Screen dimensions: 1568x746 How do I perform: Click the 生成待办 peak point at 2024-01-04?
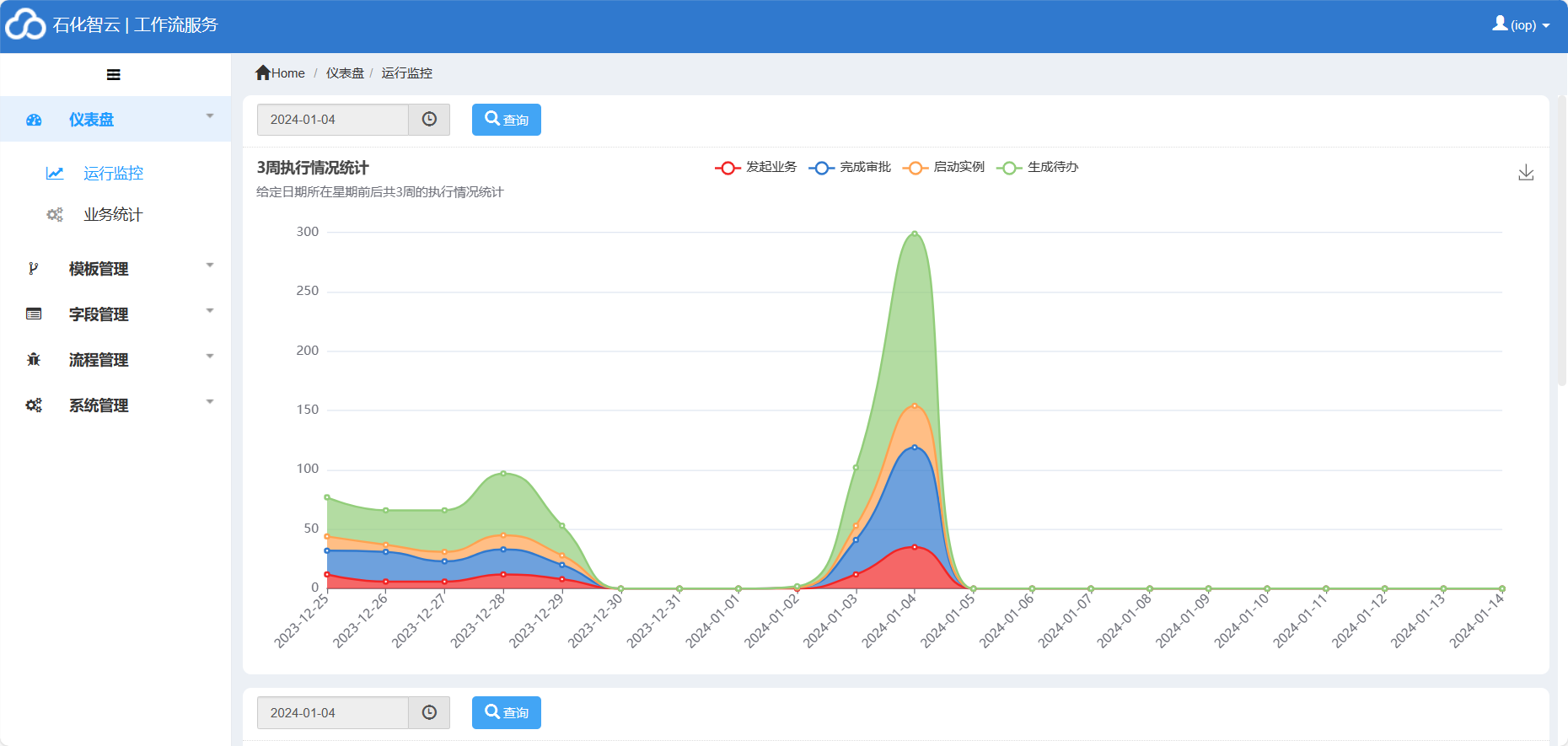[915, 233]
